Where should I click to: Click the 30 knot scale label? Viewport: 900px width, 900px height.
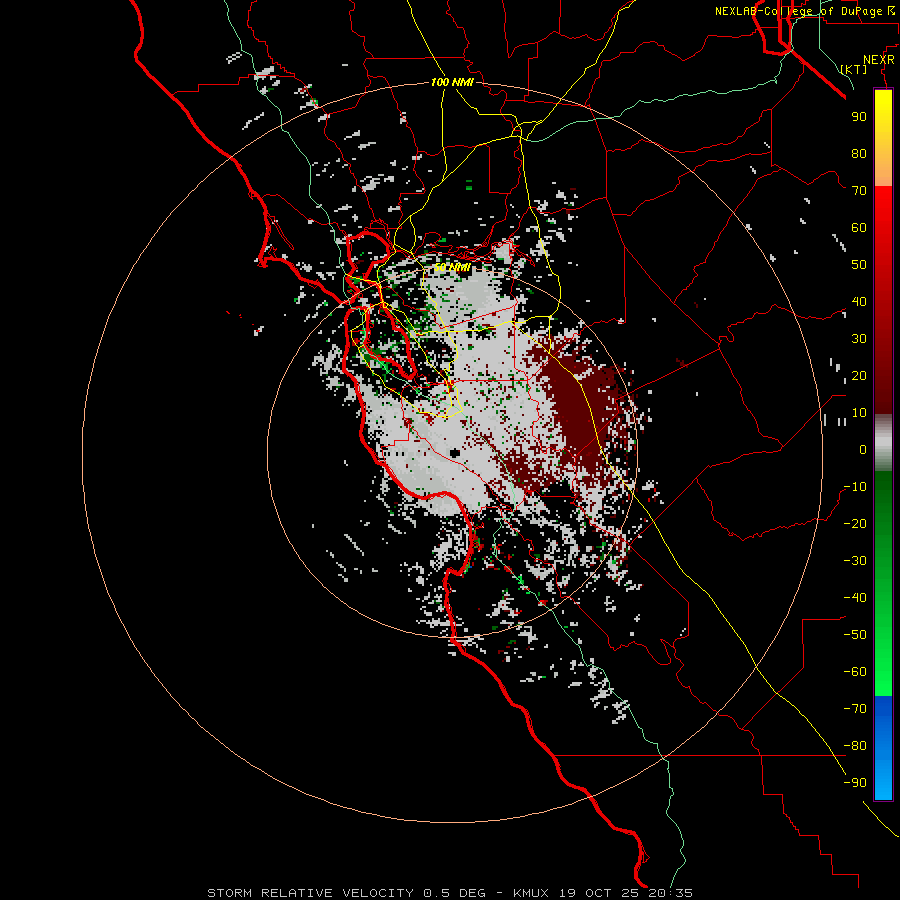(x=859, y=339)
